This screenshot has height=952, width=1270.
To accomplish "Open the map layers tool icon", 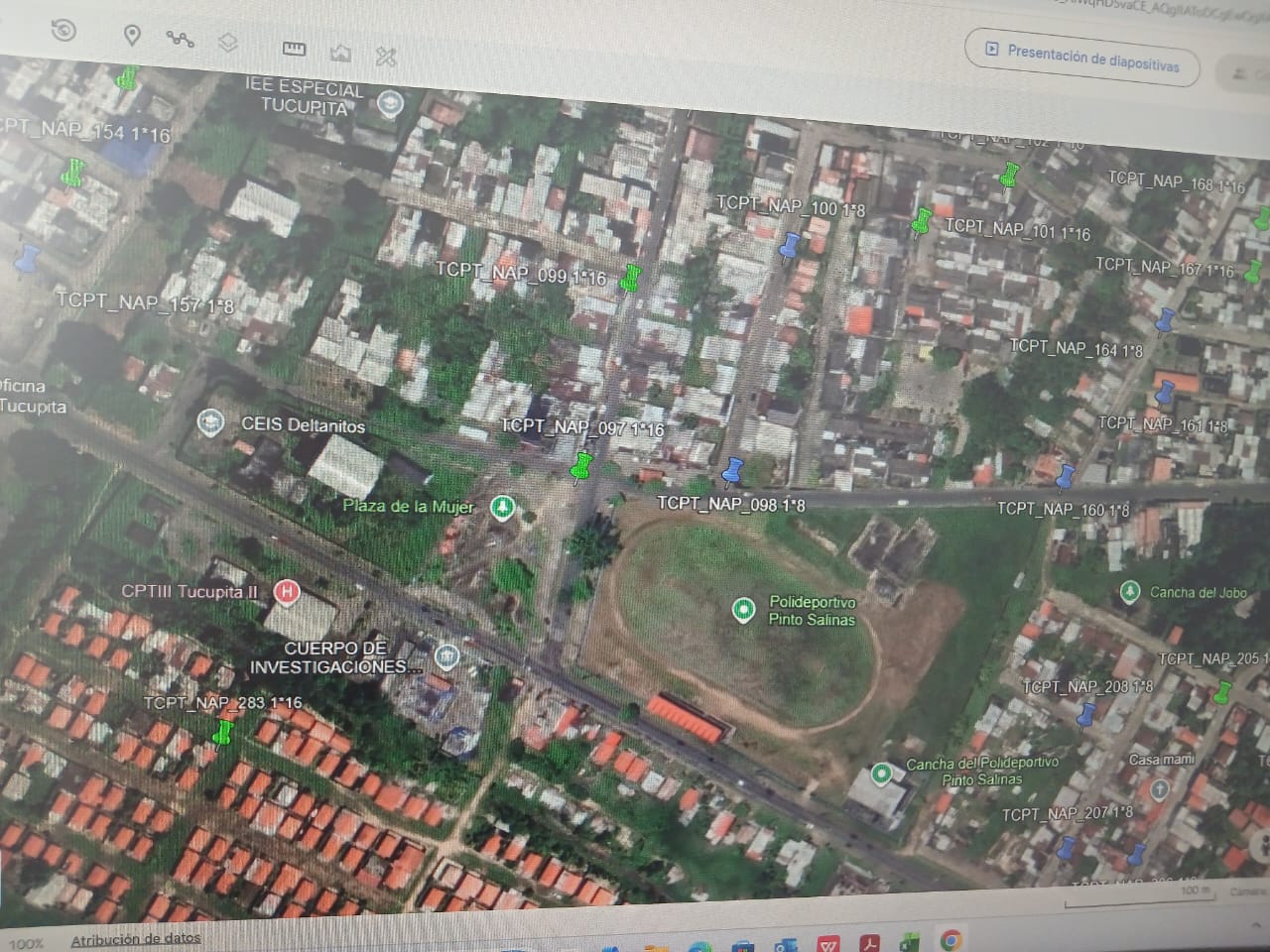I will (228, 43).
